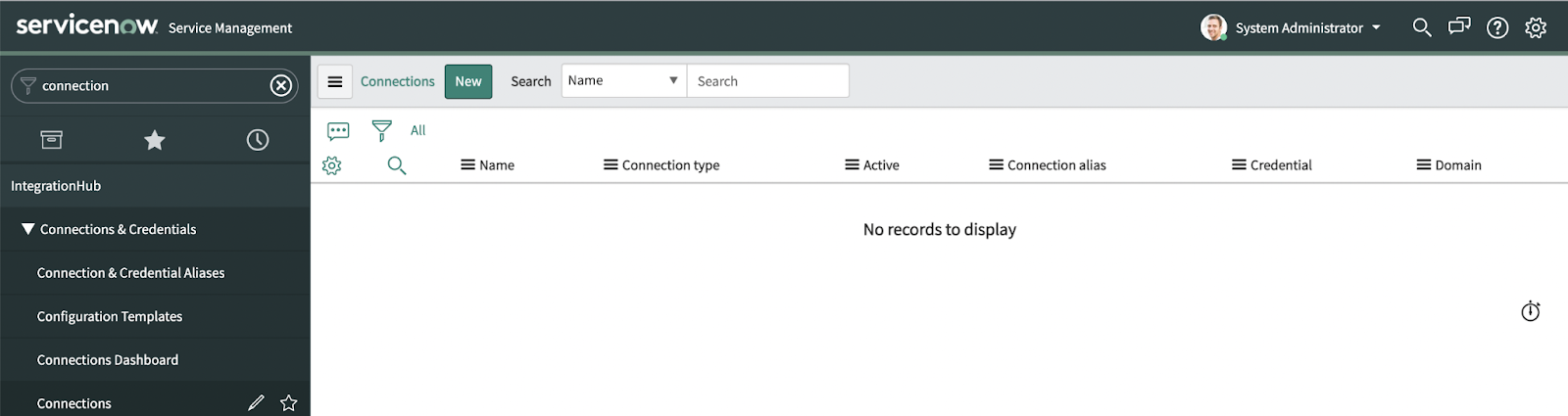Personalize list columns with the gear
This screenshot has height=416, width=1568.
click(332, 165)
